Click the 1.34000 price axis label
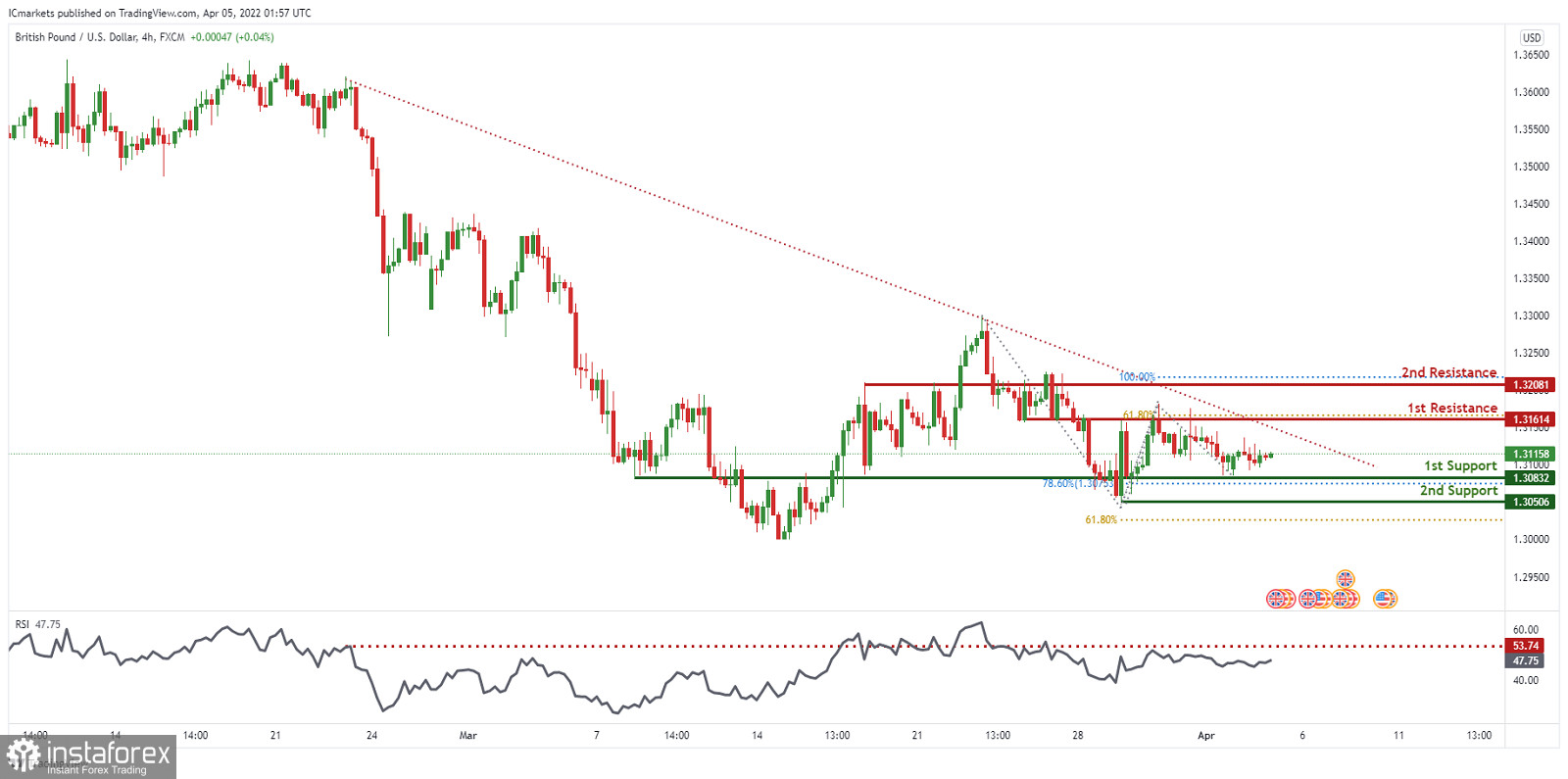The width and height of the screenshot is (1568, 779). [1531, 241]
